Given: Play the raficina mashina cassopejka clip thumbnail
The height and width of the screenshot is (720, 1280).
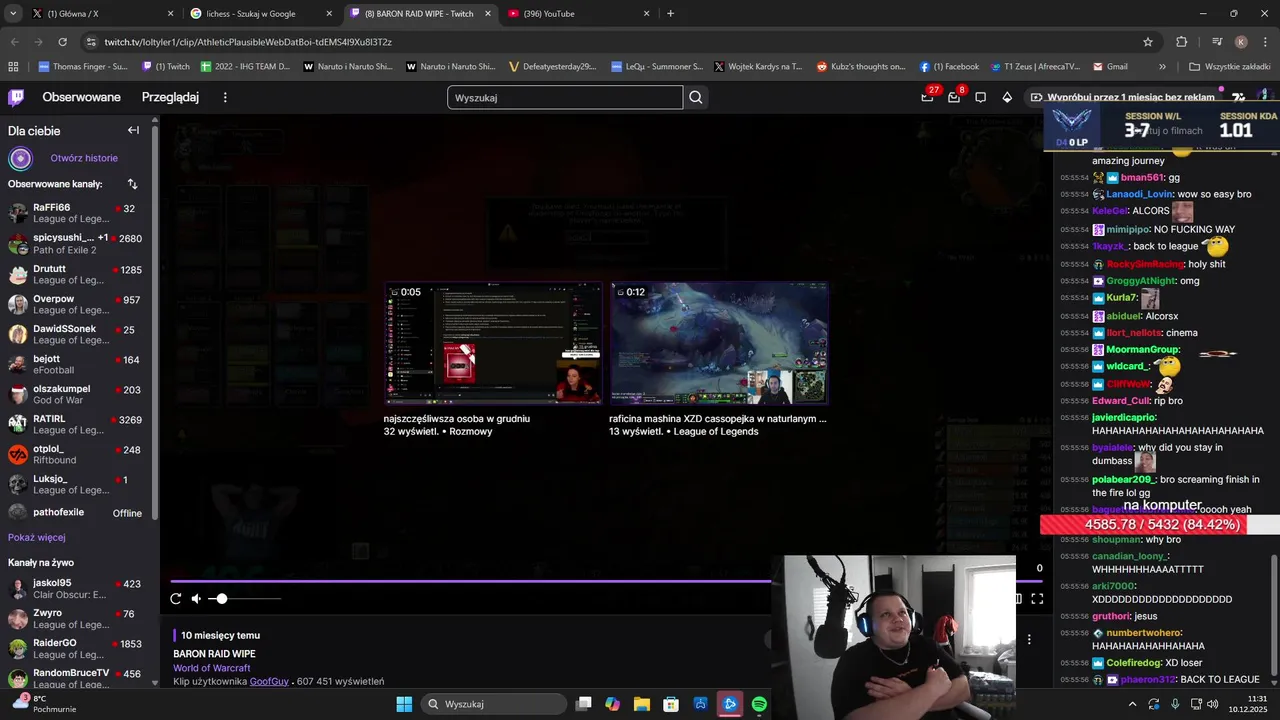Looking at the screenshot, I should pyautogui.click(x=719, y=343).
